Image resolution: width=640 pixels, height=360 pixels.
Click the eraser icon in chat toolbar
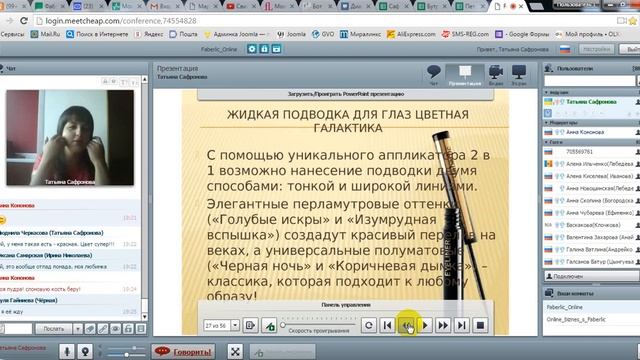point(90,329)
